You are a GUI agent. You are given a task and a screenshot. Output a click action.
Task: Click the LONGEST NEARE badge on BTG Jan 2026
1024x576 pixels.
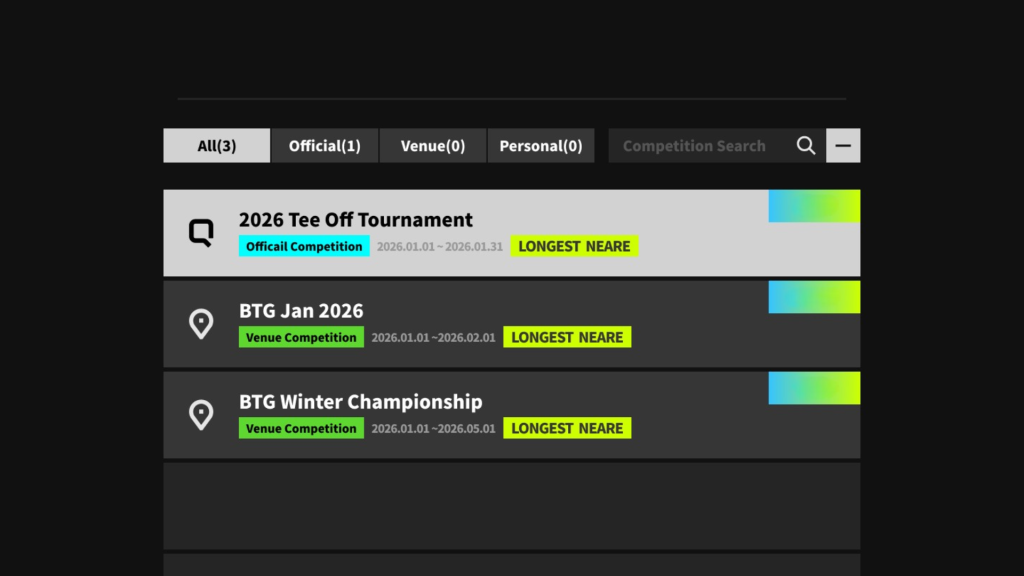[567, 338]
